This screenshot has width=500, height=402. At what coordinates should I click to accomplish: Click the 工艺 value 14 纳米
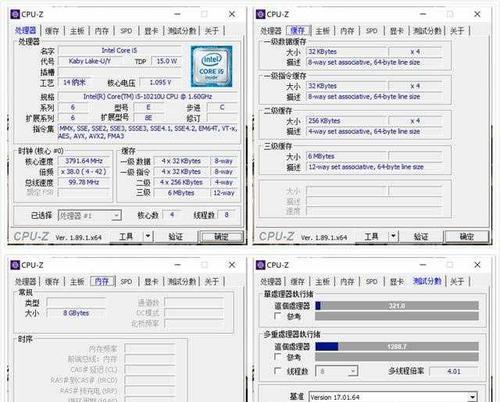[75, 82]
